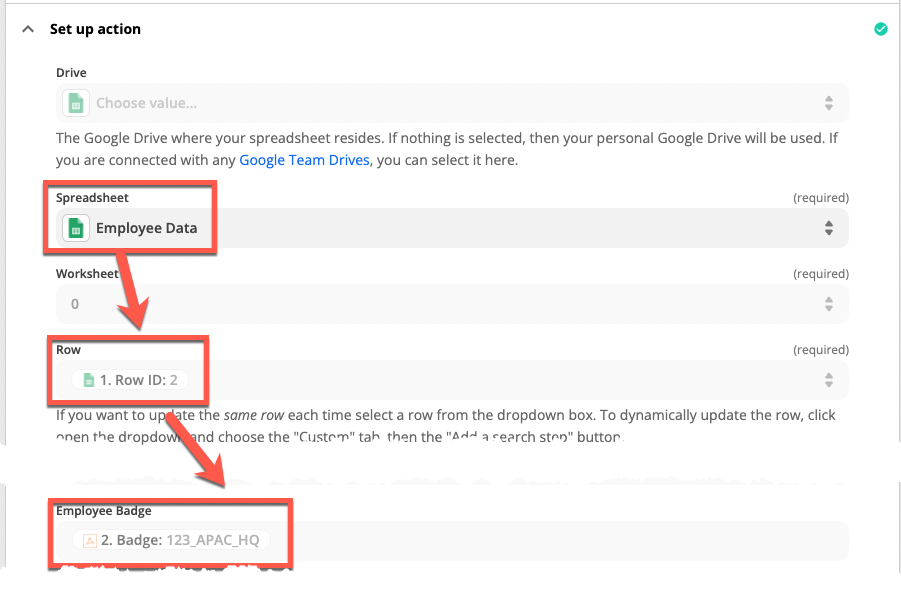The image size is (901, 600).
Task: Click the Drive field up-down arrows
Action: pos(828,103)
